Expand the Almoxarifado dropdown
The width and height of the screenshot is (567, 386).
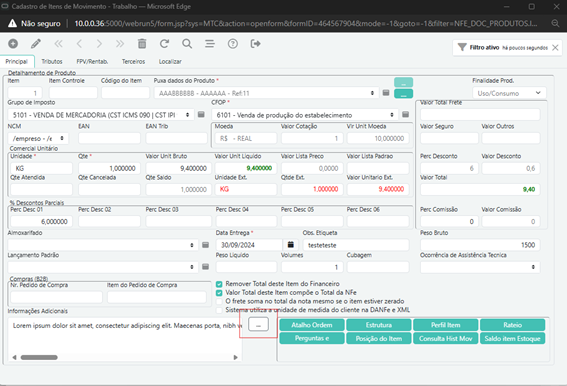coord(103,245)
